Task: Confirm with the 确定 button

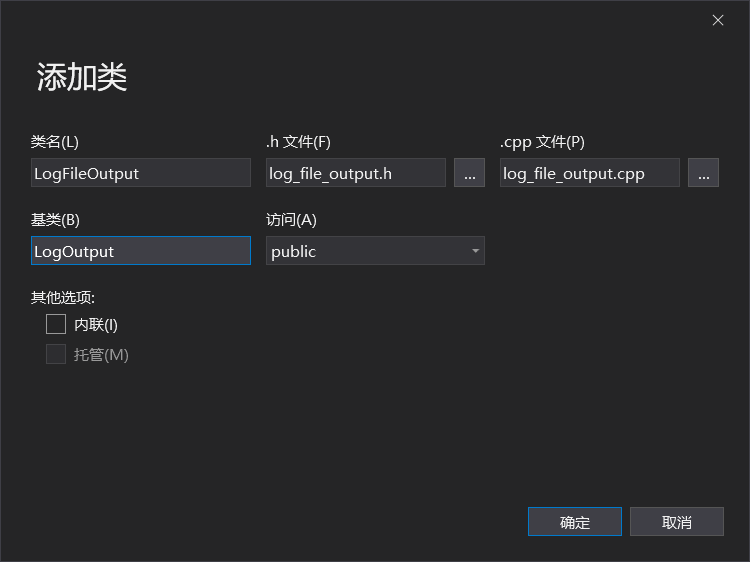Action: (x=575, y=522)
